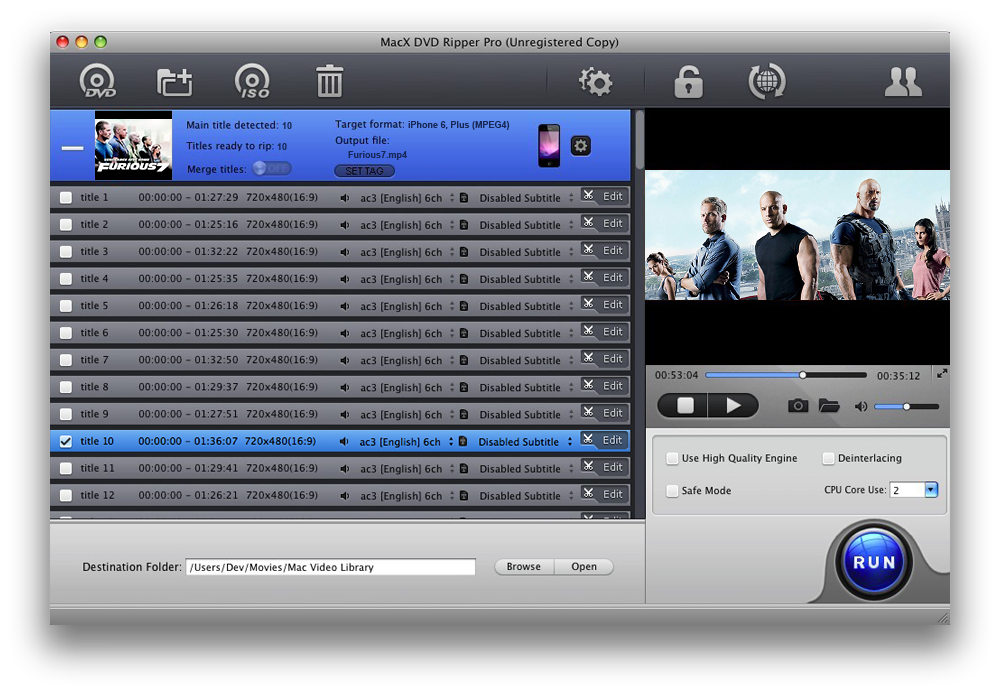Viewport: 1000px width, 693px height.
Task: Check the title 1 checkbox
Action: (x=66, y=198)
